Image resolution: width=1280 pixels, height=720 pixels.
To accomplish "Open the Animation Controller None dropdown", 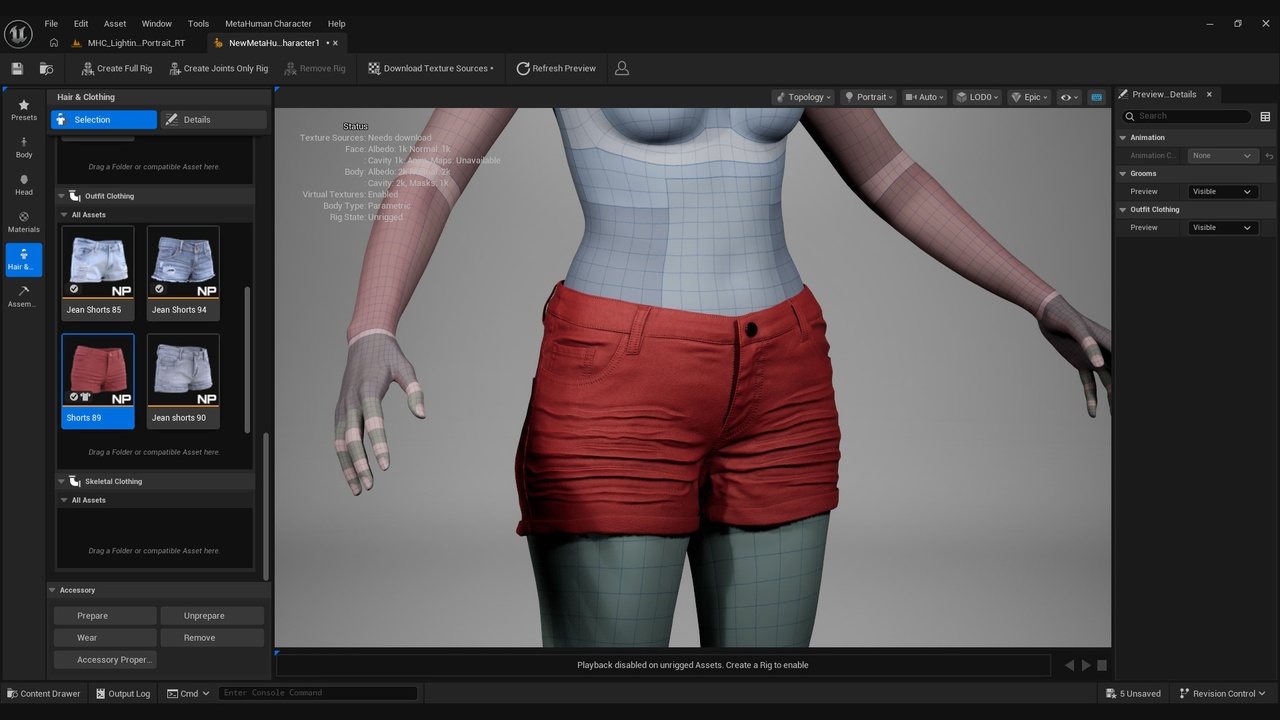I will coord(1221,155).
